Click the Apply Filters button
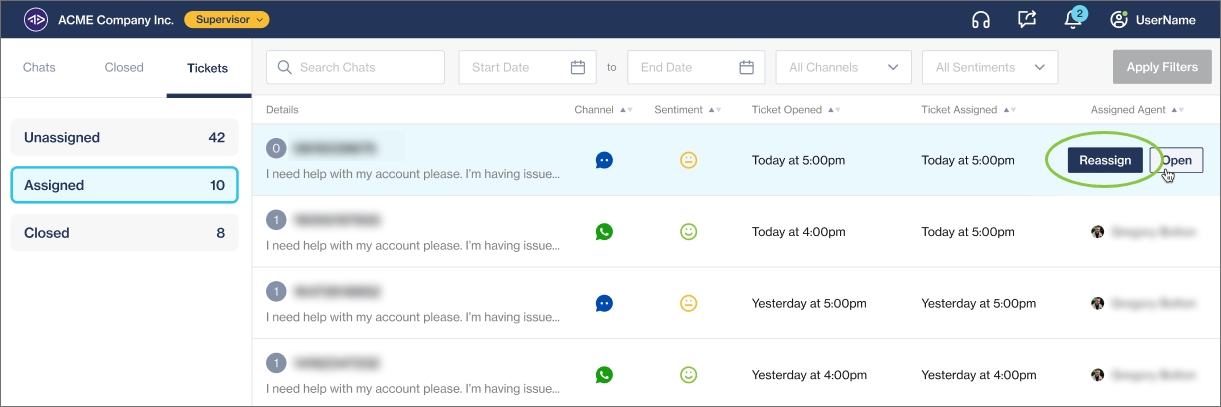Viewport: 1221px width, 407px height. pos(1162,68)
